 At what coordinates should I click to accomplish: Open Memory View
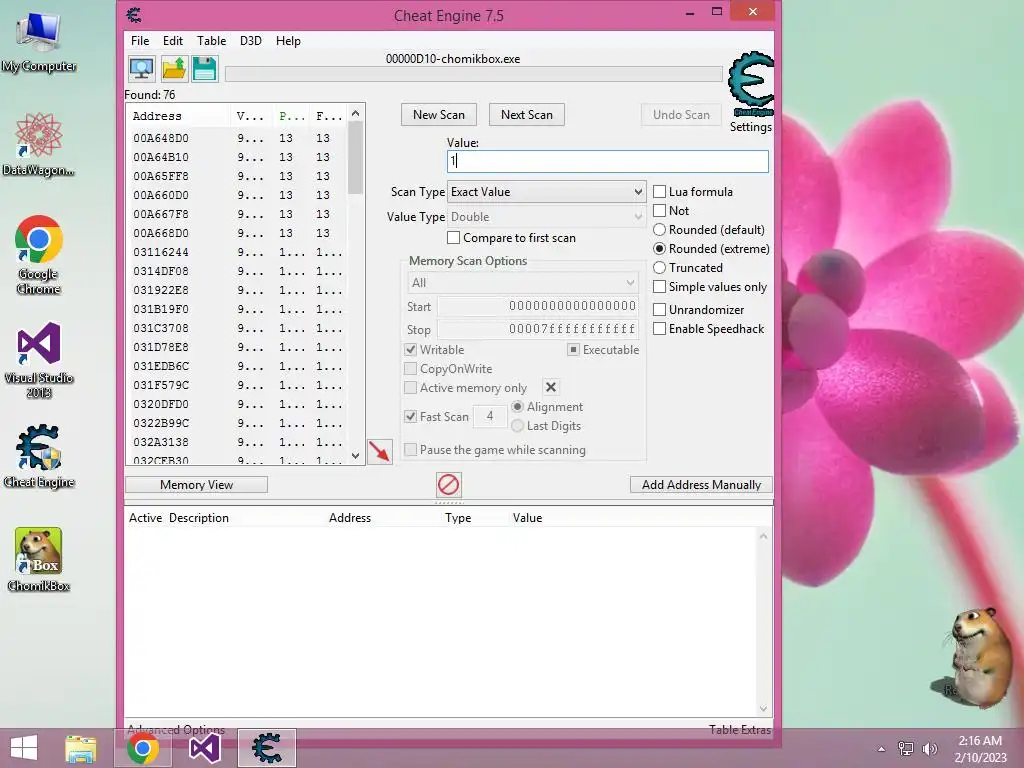coord(197,485)
